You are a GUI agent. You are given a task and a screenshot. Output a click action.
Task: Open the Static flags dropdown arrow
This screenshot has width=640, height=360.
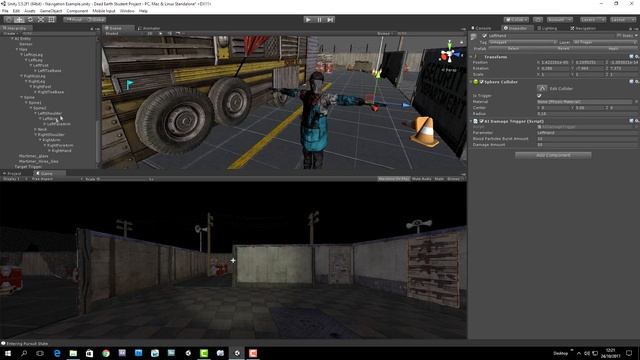pos(636,36)
